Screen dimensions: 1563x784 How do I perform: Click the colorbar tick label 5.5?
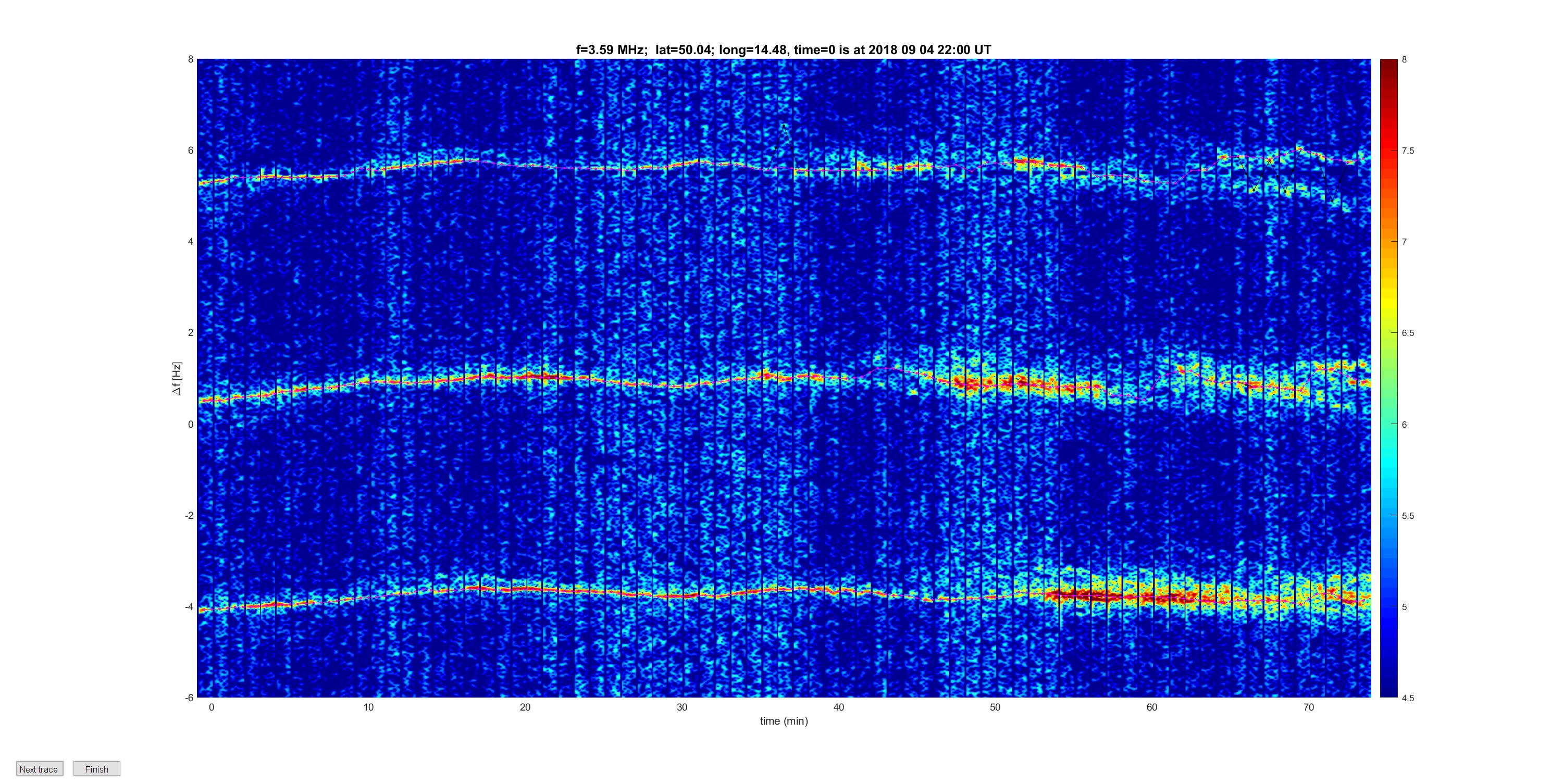(x=1408, y=516)
